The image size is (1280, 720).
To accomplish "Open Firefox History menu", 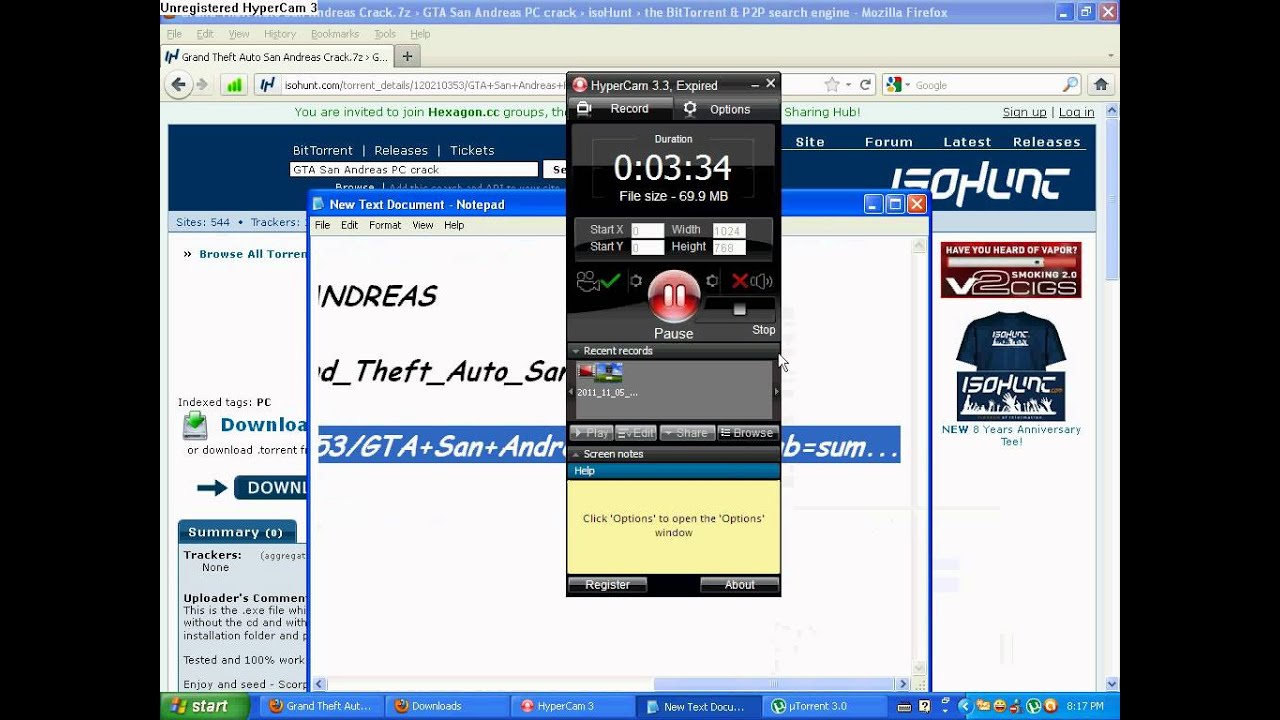I will click(x=280, y=34).
